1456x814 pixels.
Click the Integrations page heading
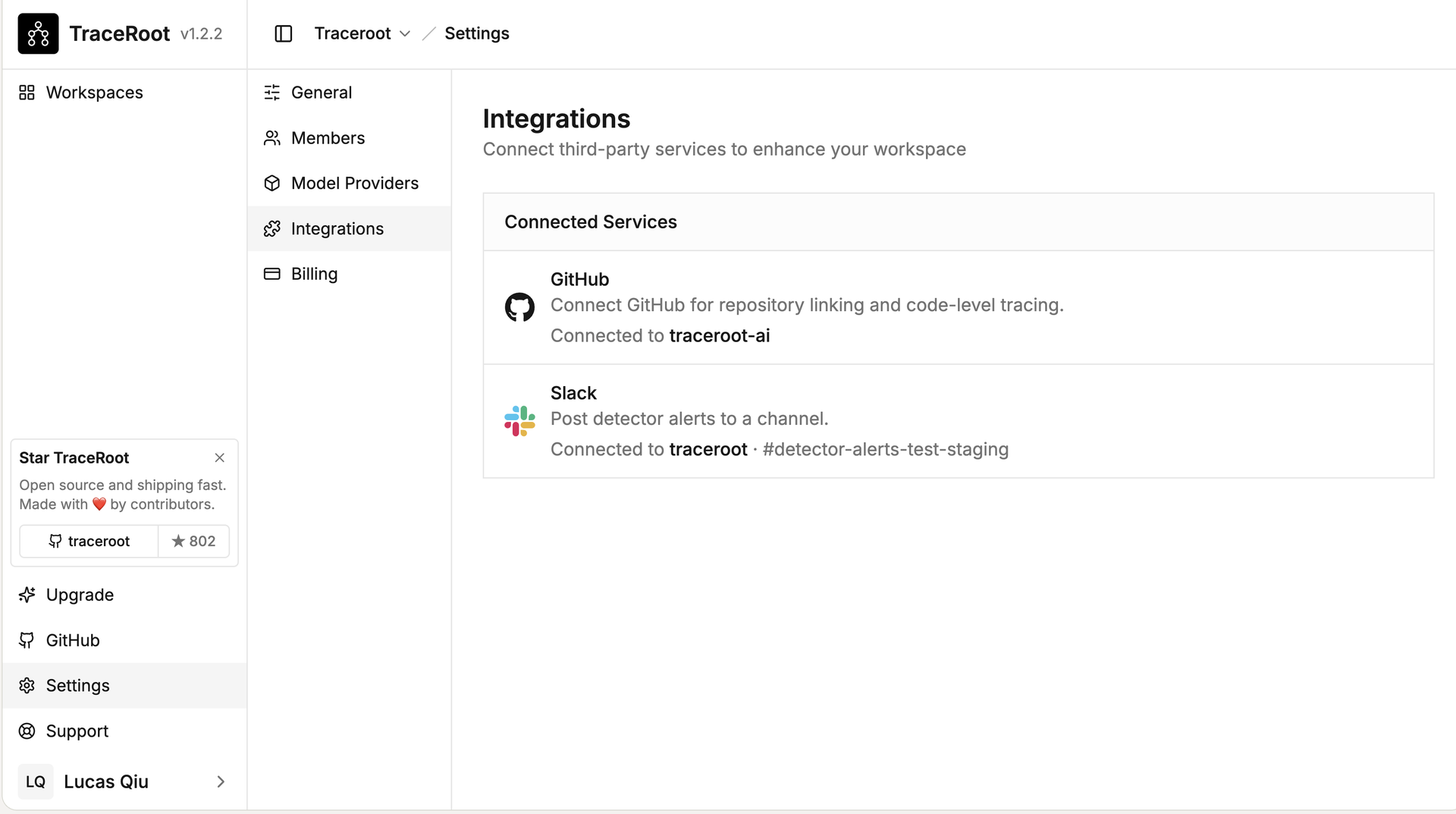click(x=557, y=118)
